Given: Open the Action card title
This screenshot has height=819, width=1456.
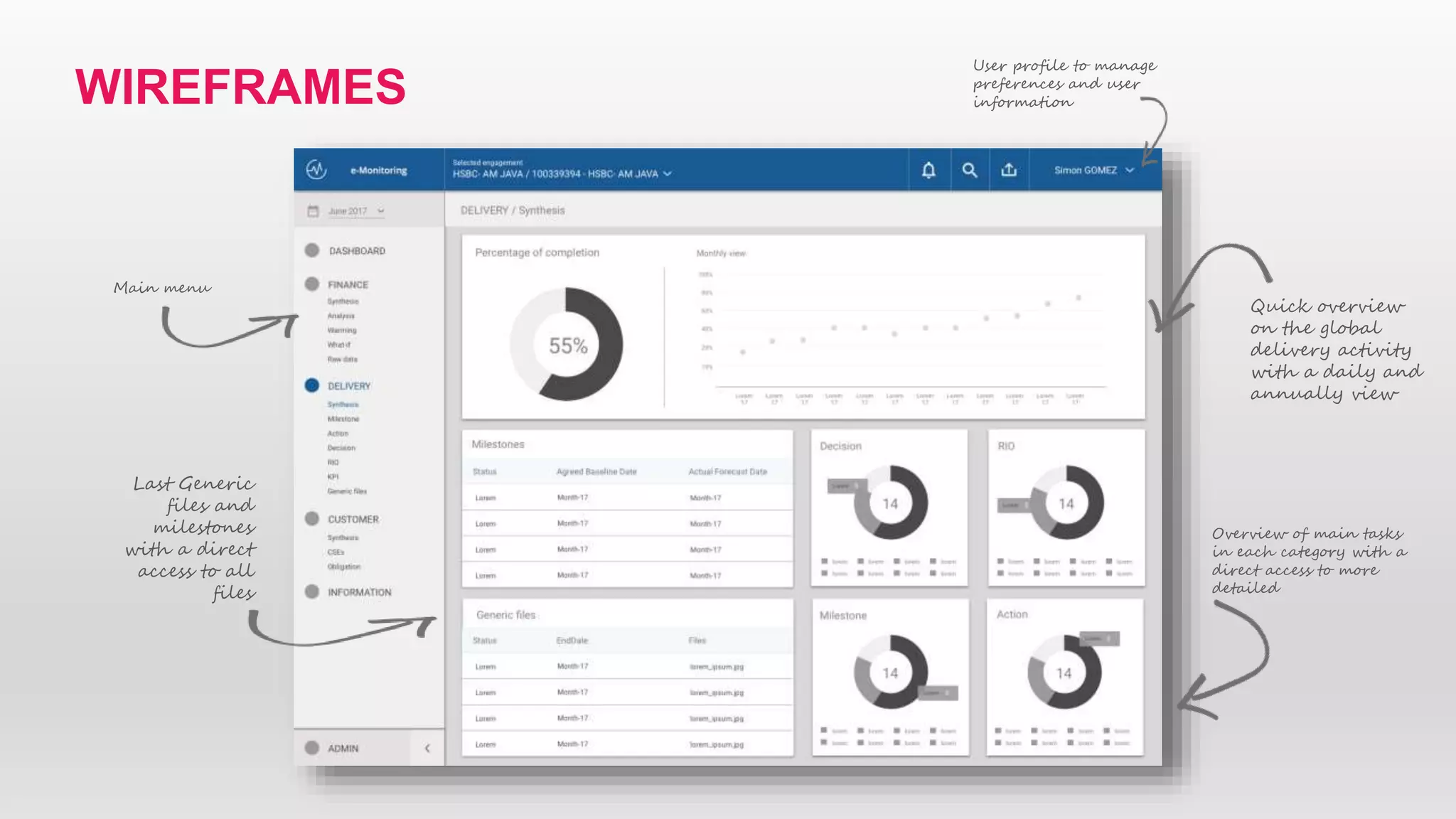Looking at the screenshot, I should 1012,614.
